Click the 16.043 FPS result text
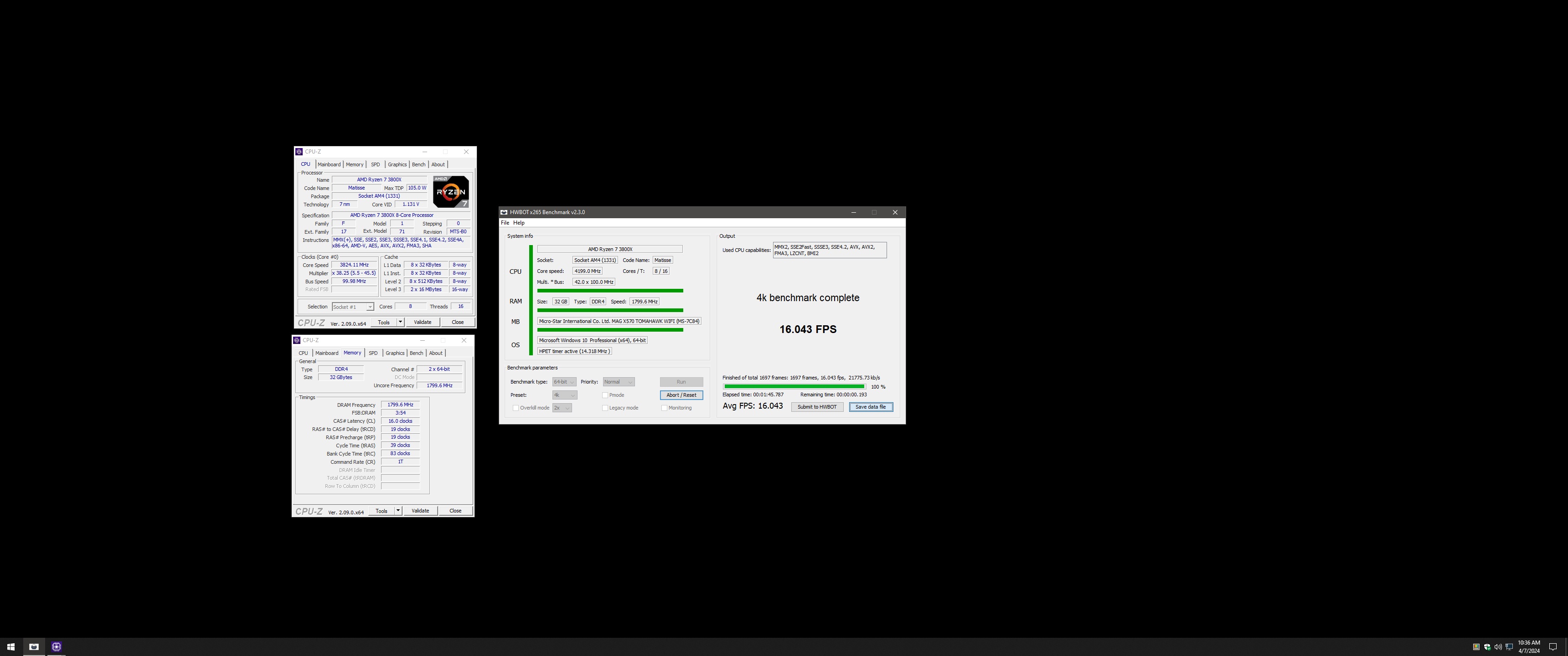This screenshot has height=656, width=1568. click(x=808, y=329)
